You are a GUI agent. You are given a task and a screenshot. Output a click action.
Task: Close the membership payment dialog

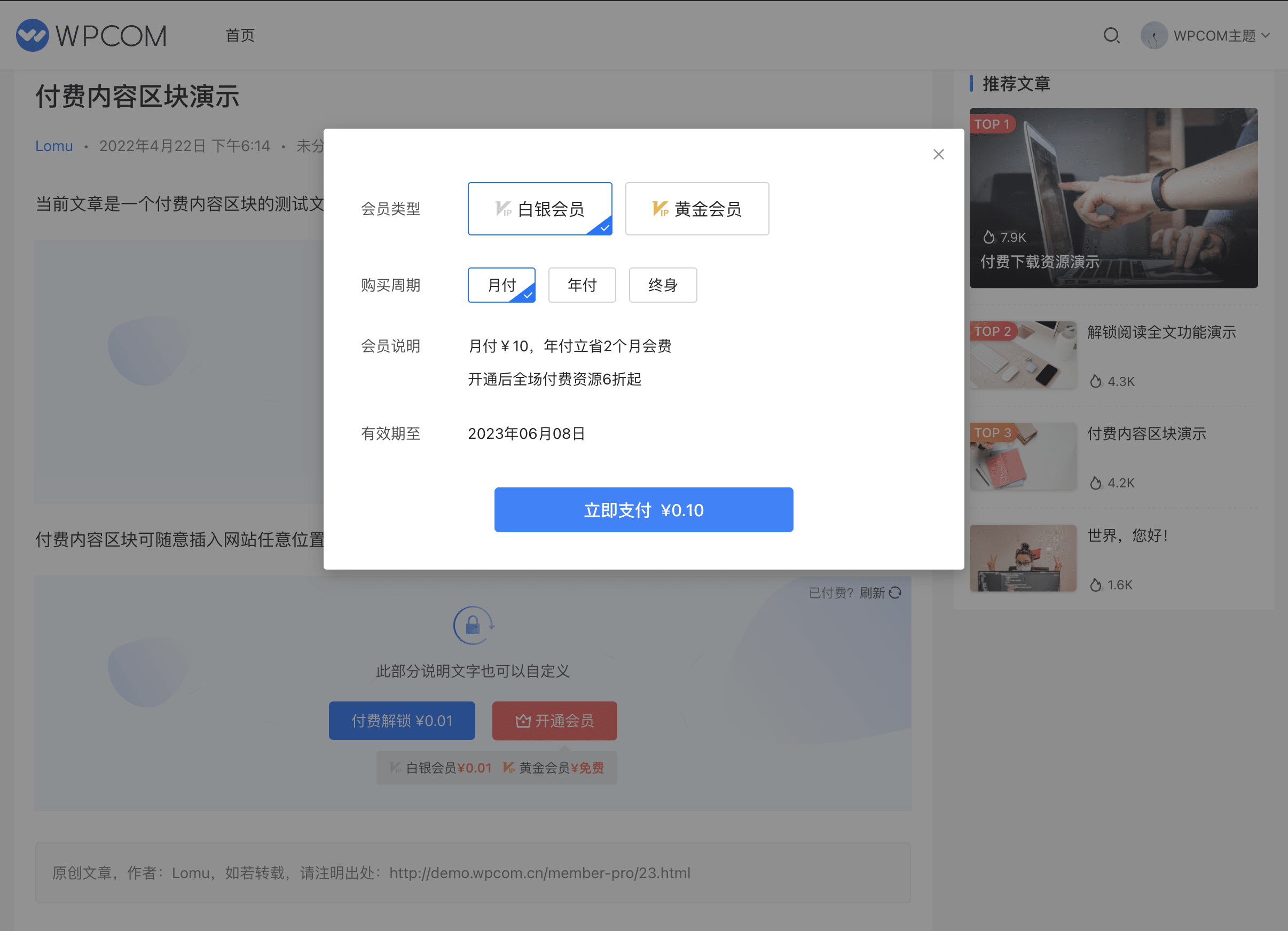(938, 154)
